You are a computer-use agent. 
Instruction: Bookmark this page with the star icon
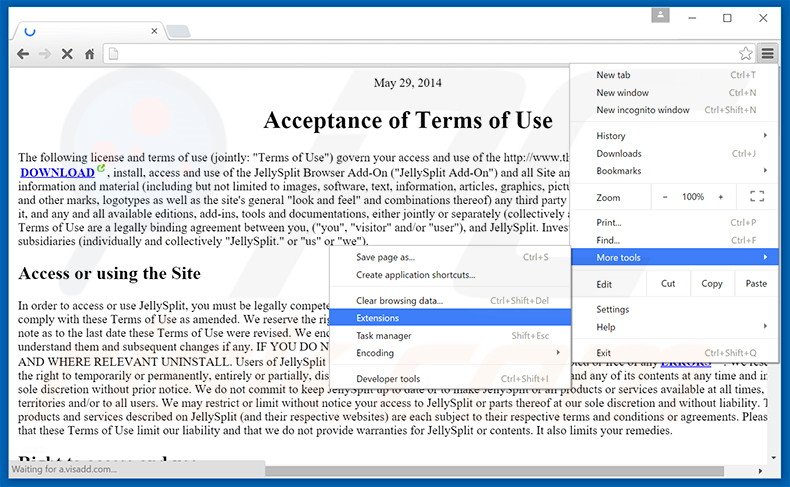(746, 53)
